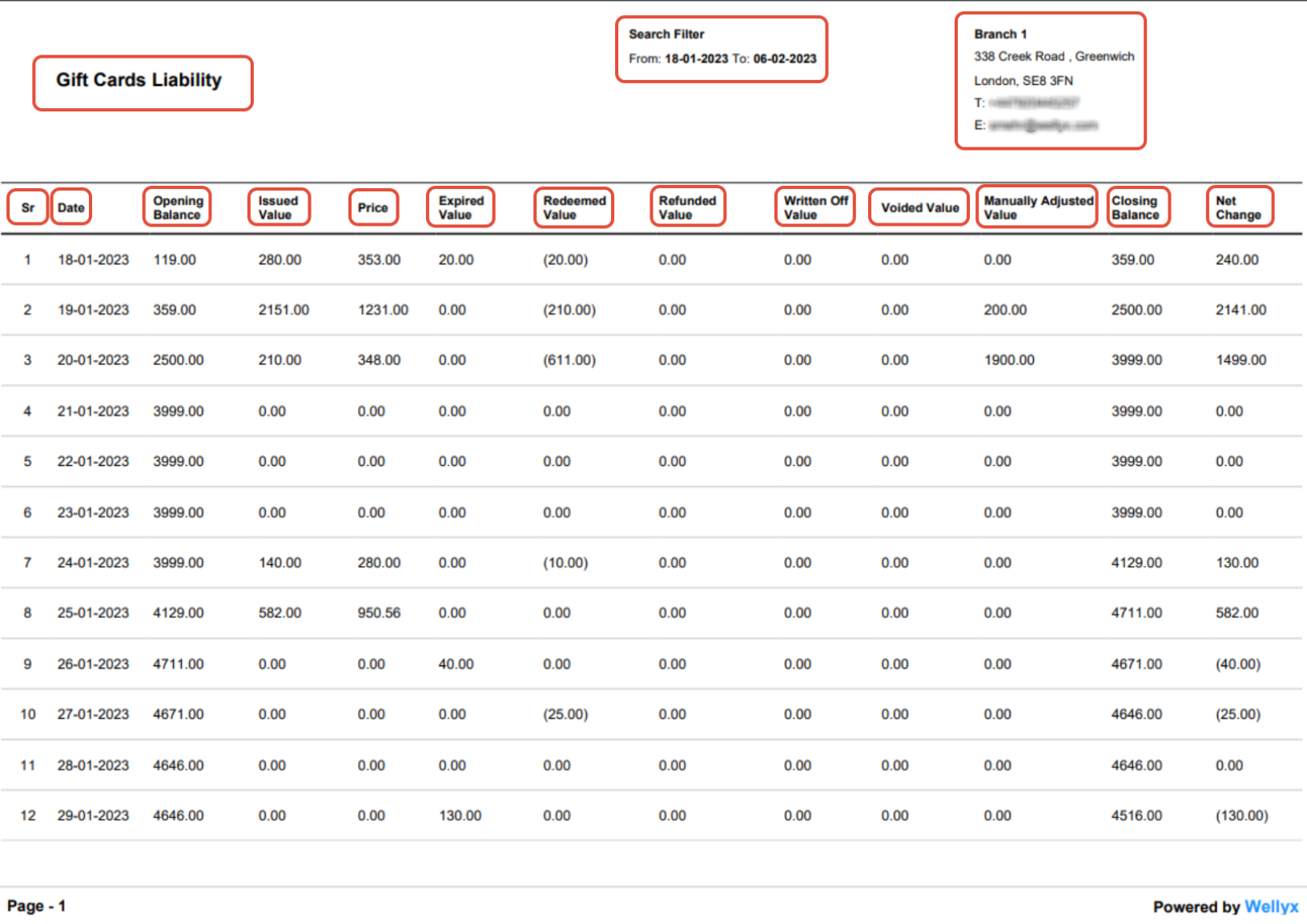Select date cell 26-01-2023
The width and height of the screenshot is (1307, 924).
pyautogui.click(x=93, y=665)
